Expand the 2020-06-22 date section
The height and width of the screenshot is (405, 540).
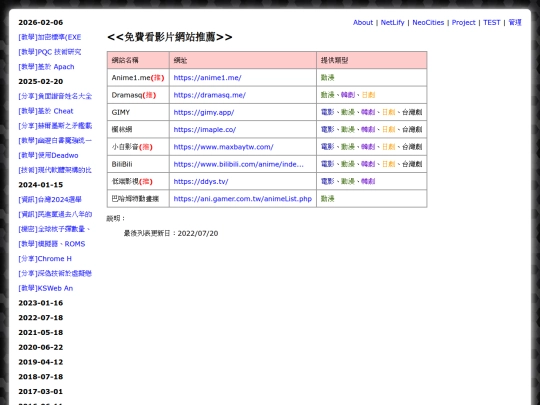(41, 347)
